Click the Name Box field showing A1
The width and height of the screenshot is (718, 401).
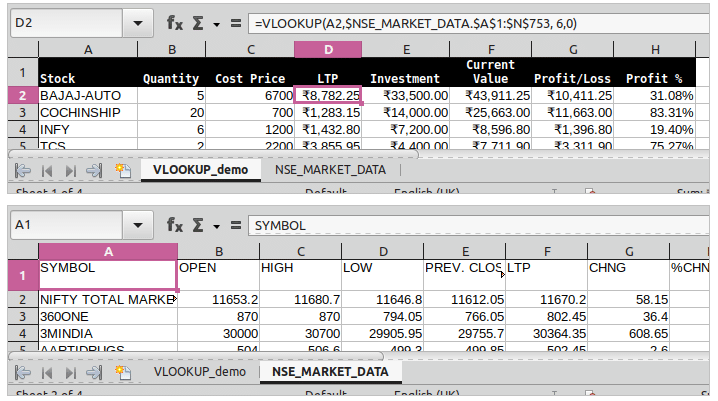pos(65,225)
